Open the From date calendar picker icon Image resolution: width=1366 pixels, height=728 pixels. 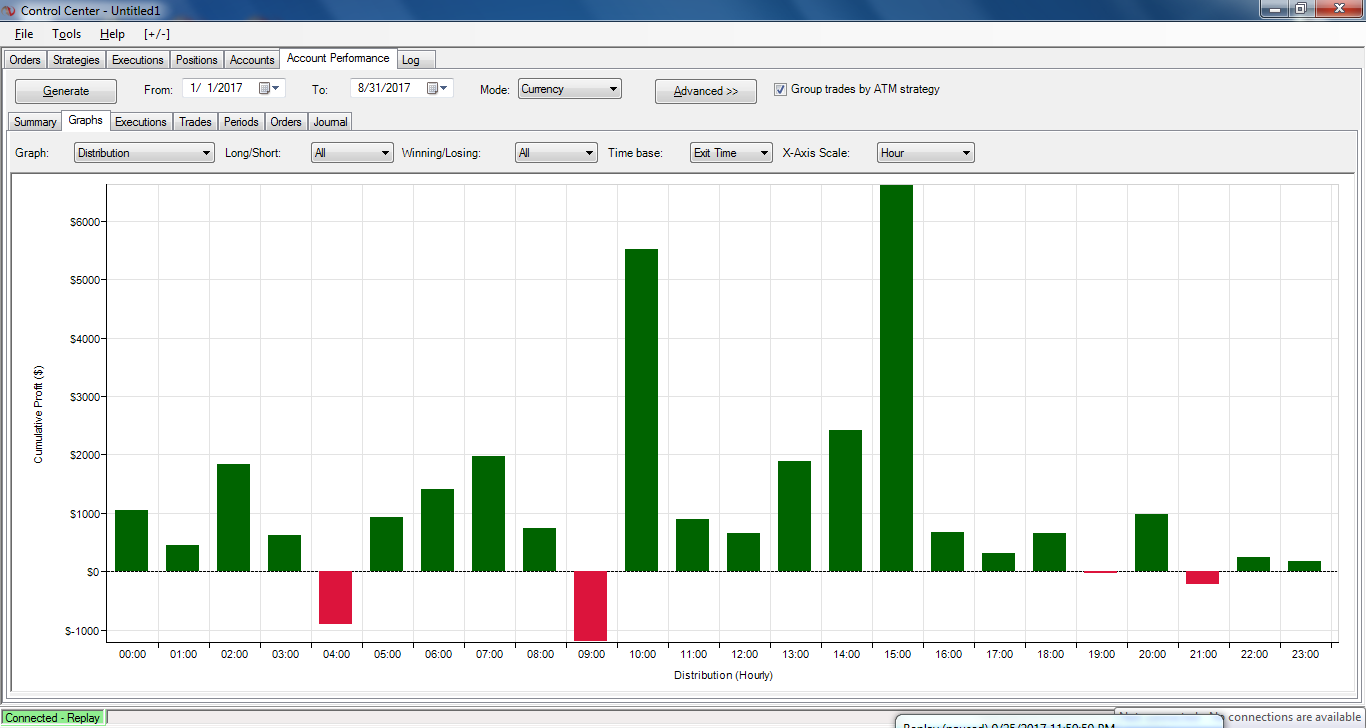pos(269,88)
